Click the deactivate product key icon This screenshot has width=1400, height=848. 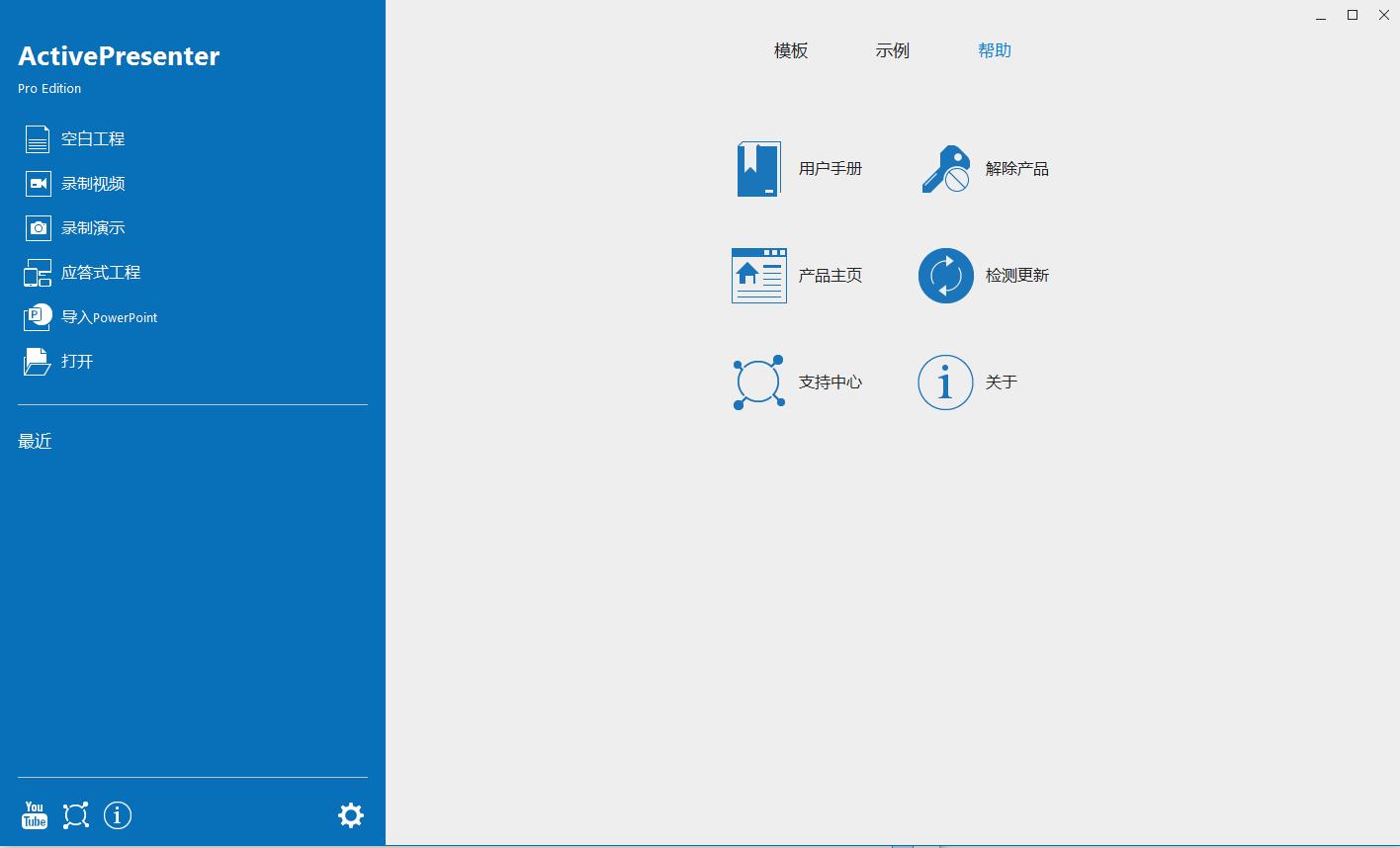(946, 169)
